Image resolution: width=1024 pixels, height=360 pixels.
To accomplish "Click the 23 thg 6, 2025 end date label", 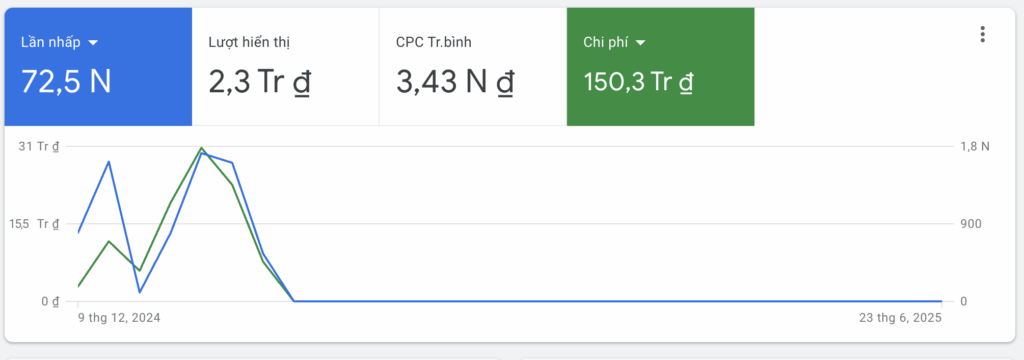I will [x=900, y=318].
